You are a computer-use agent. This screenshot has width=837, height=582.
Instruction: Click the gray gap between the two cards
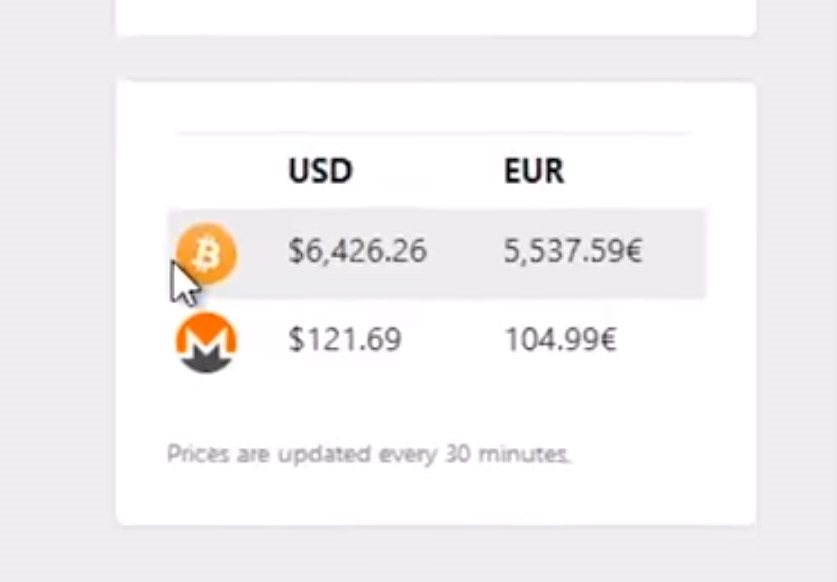pyautogui.click(x=435, y=59)
